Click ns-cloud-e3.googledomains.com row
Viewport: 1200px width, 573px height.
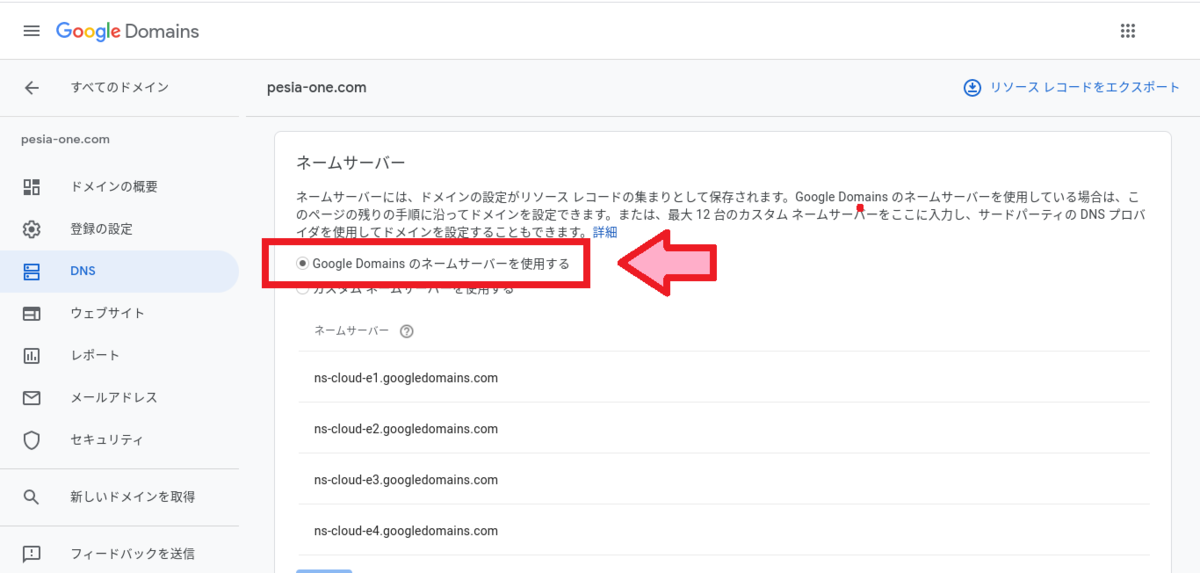[724, 480]
